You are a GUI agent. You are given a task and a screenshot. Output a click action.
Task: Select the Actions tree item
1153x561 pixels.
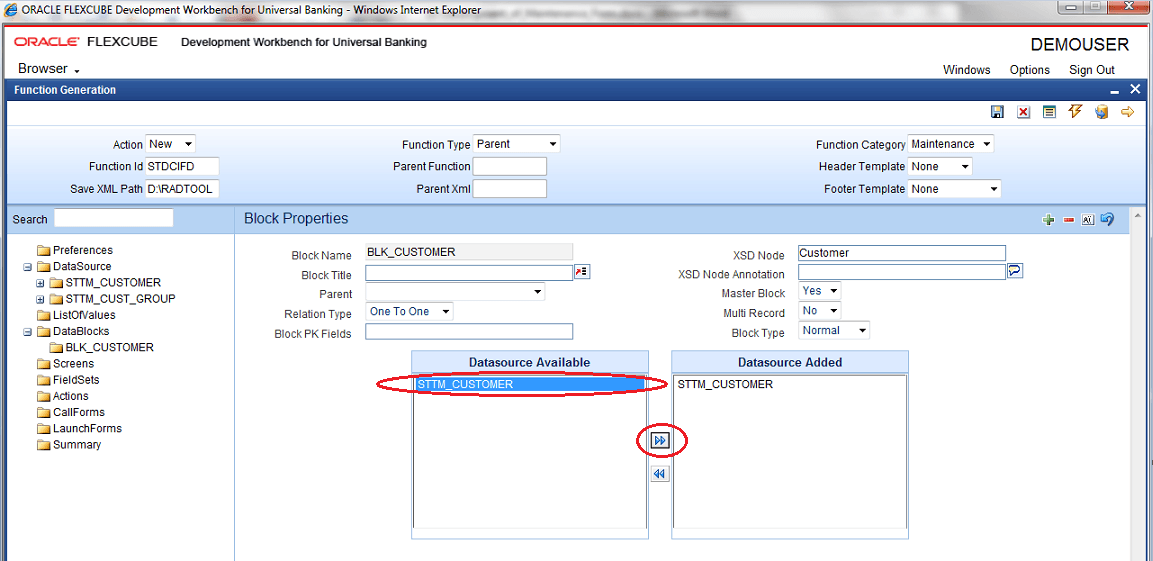coord(71,396)
